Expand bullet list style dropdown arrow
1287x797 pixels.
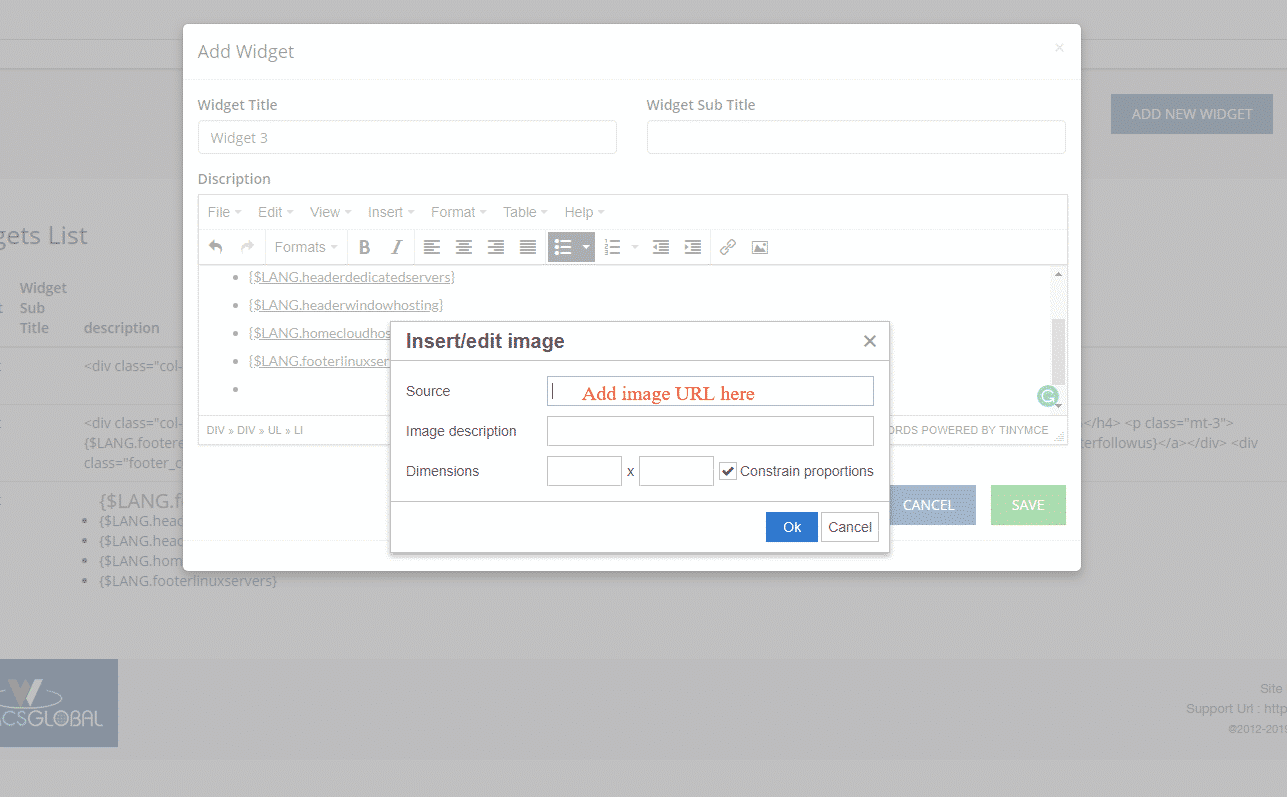(586, 247)
